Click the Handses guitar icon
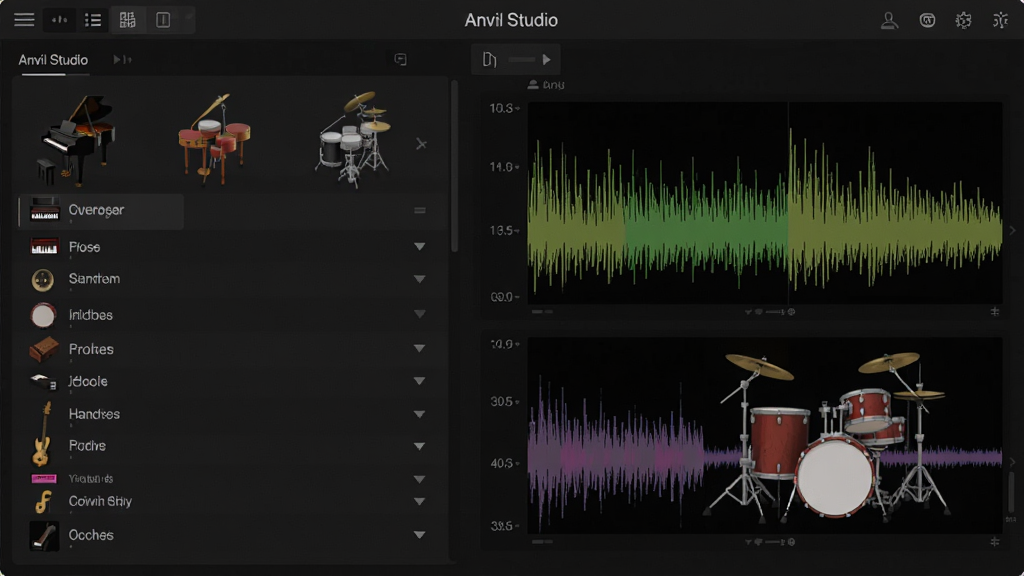1024x576 pixels. coord(42,433)
